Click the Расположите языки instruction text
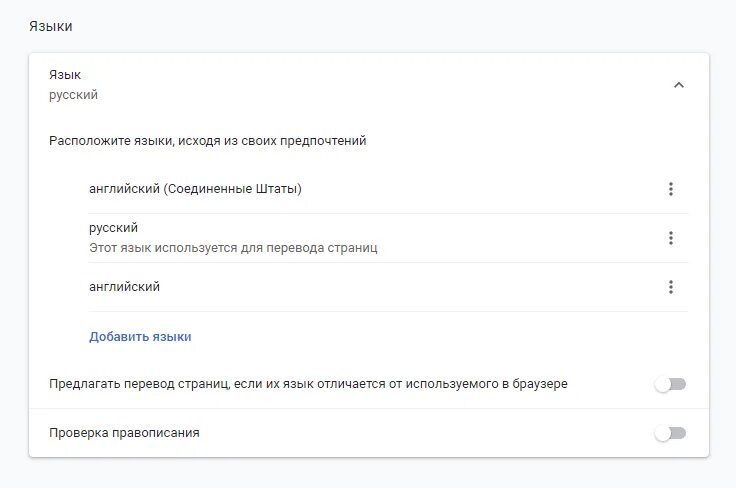 pyautogui.click(x=207, y=141)
